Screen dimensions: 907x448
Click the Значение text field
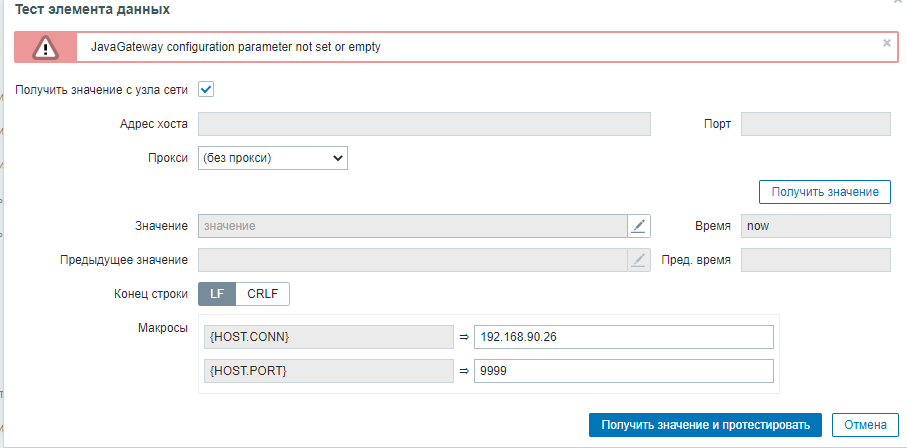(x=413, y=225)
